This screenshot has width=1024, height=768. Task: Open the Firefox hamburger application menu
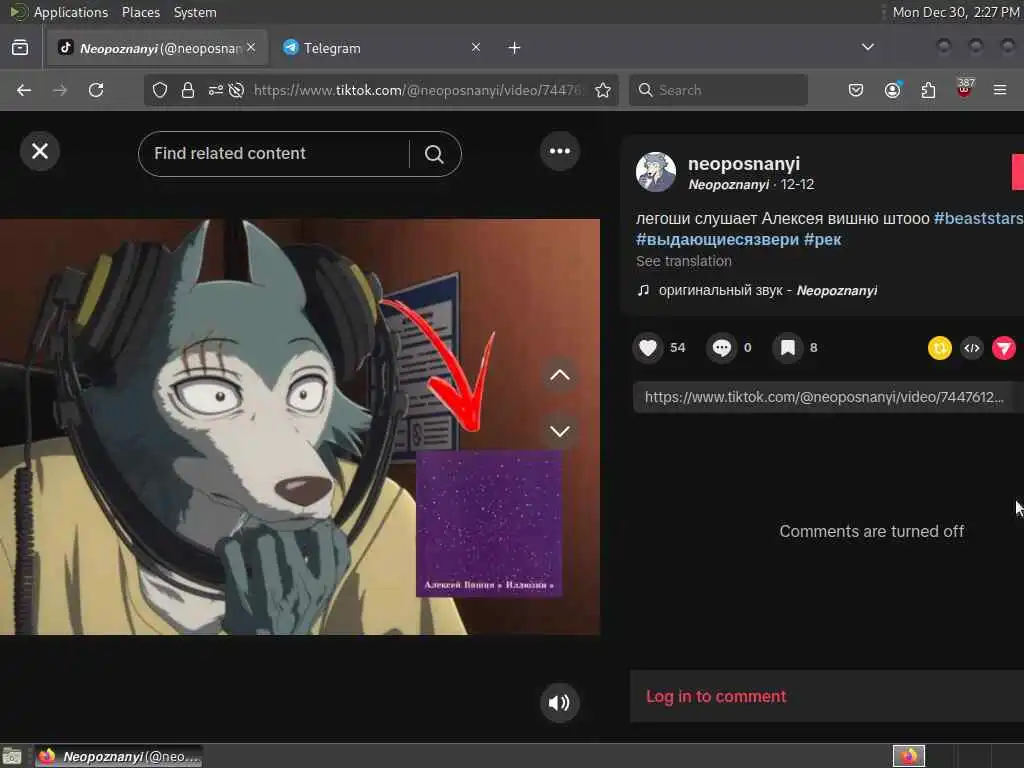tap(1000, 90)
